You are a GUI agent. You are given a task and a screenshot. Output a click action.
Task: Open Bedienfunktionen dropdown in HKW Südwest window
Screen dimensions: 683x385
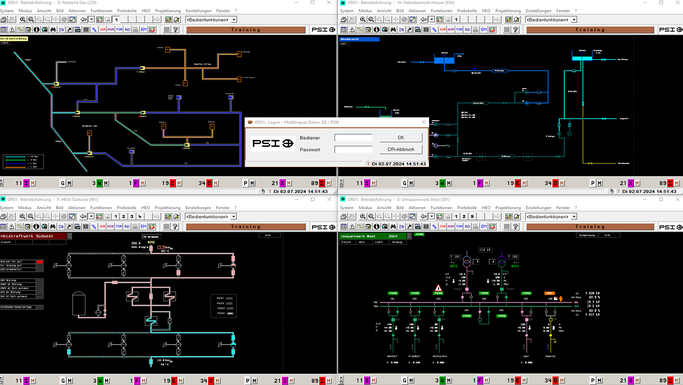click(233, 216)
